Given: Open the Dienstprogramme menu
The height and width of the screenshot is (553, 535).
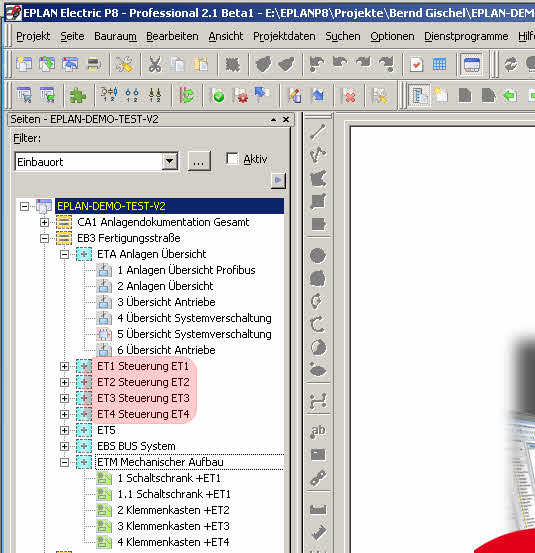Looking at the screenshot, I should pos(466,36).
